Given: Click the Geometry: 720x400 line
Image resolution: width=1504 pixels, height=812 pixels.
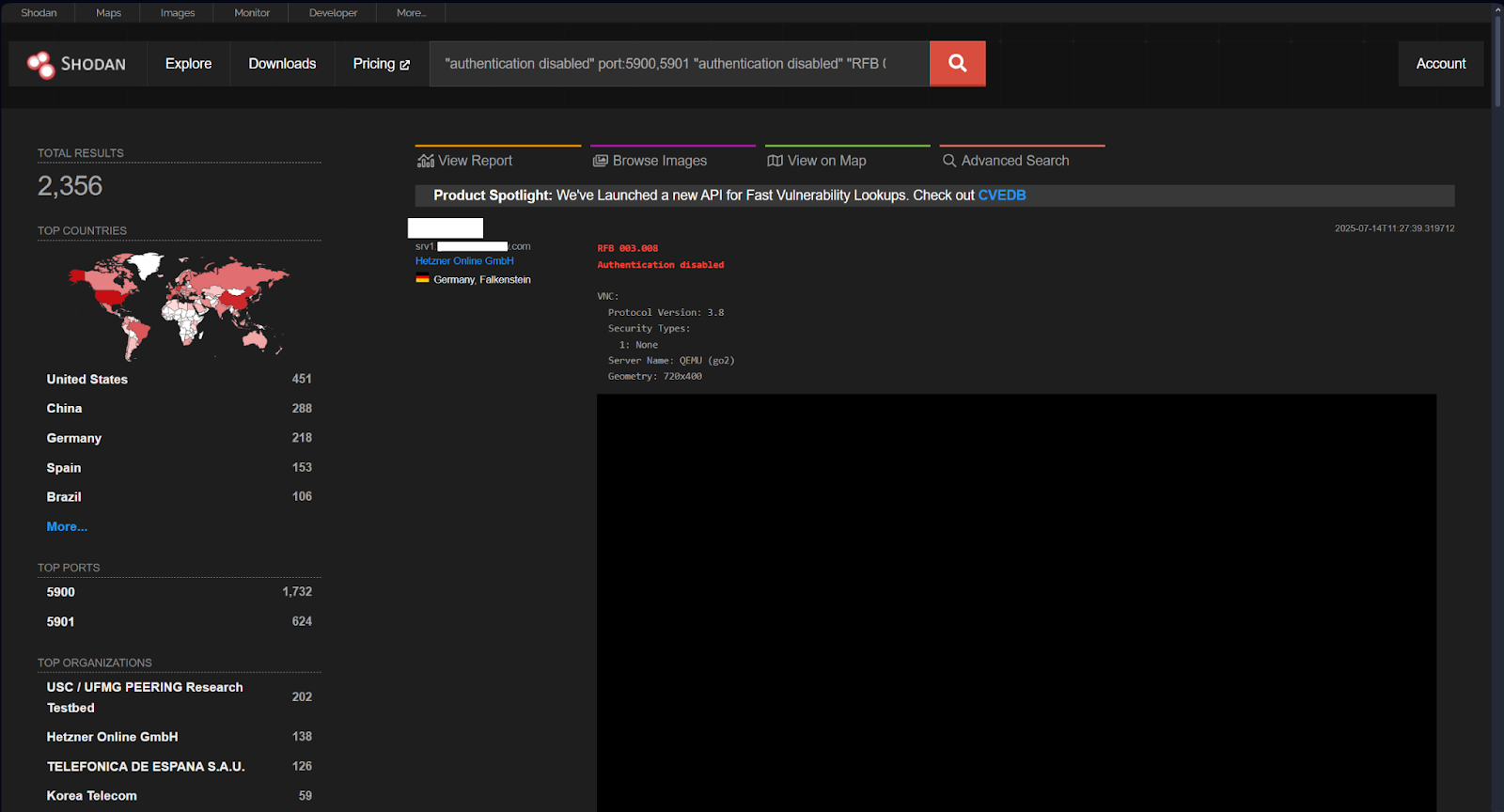Looking at the screenshot, I should coord(654,376).
